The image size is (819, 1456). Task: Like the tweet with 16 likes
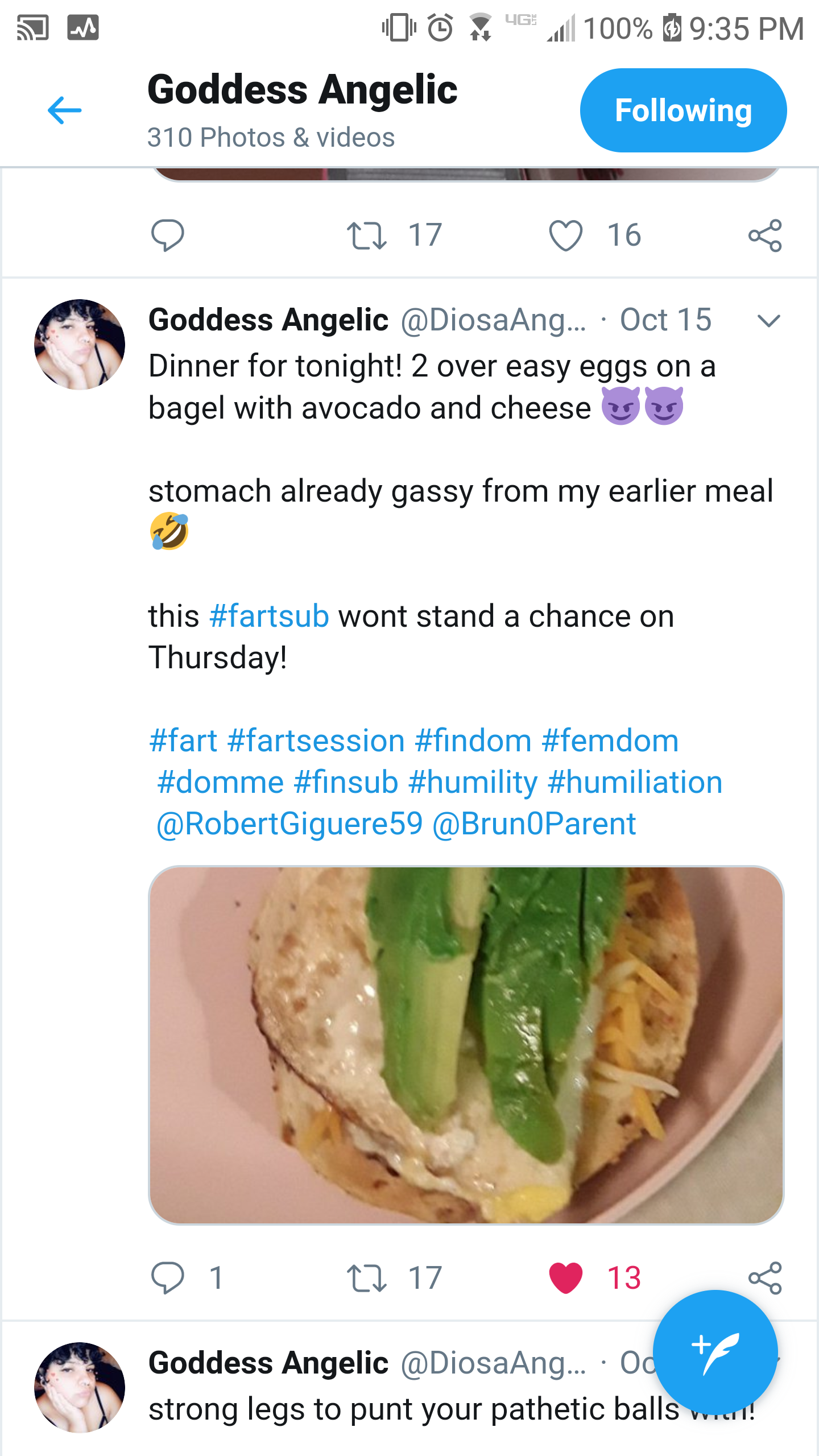(x=566, y=235)
